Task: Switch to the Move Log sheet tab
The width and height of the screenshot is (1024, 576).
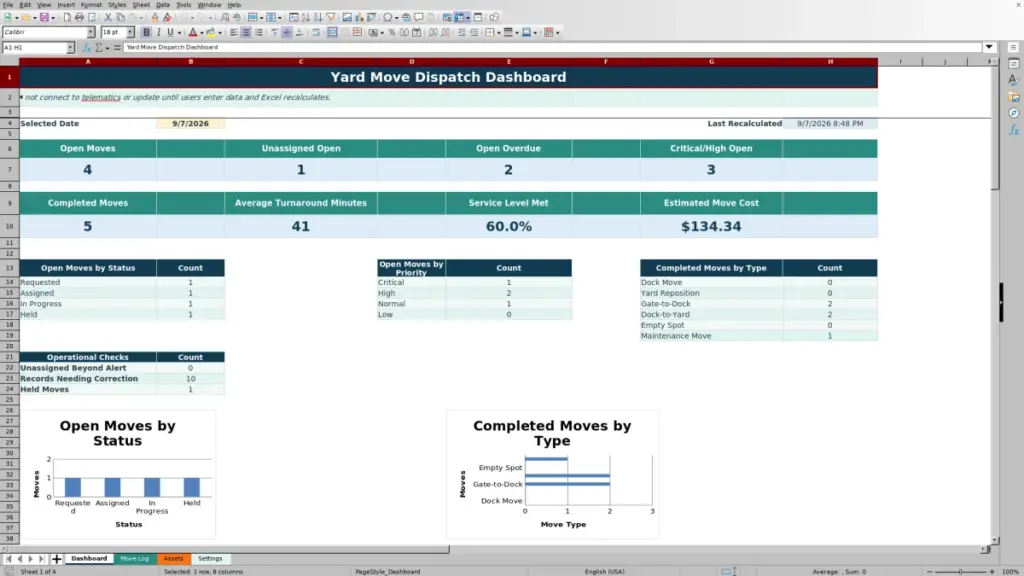Action: click(135, 559)
